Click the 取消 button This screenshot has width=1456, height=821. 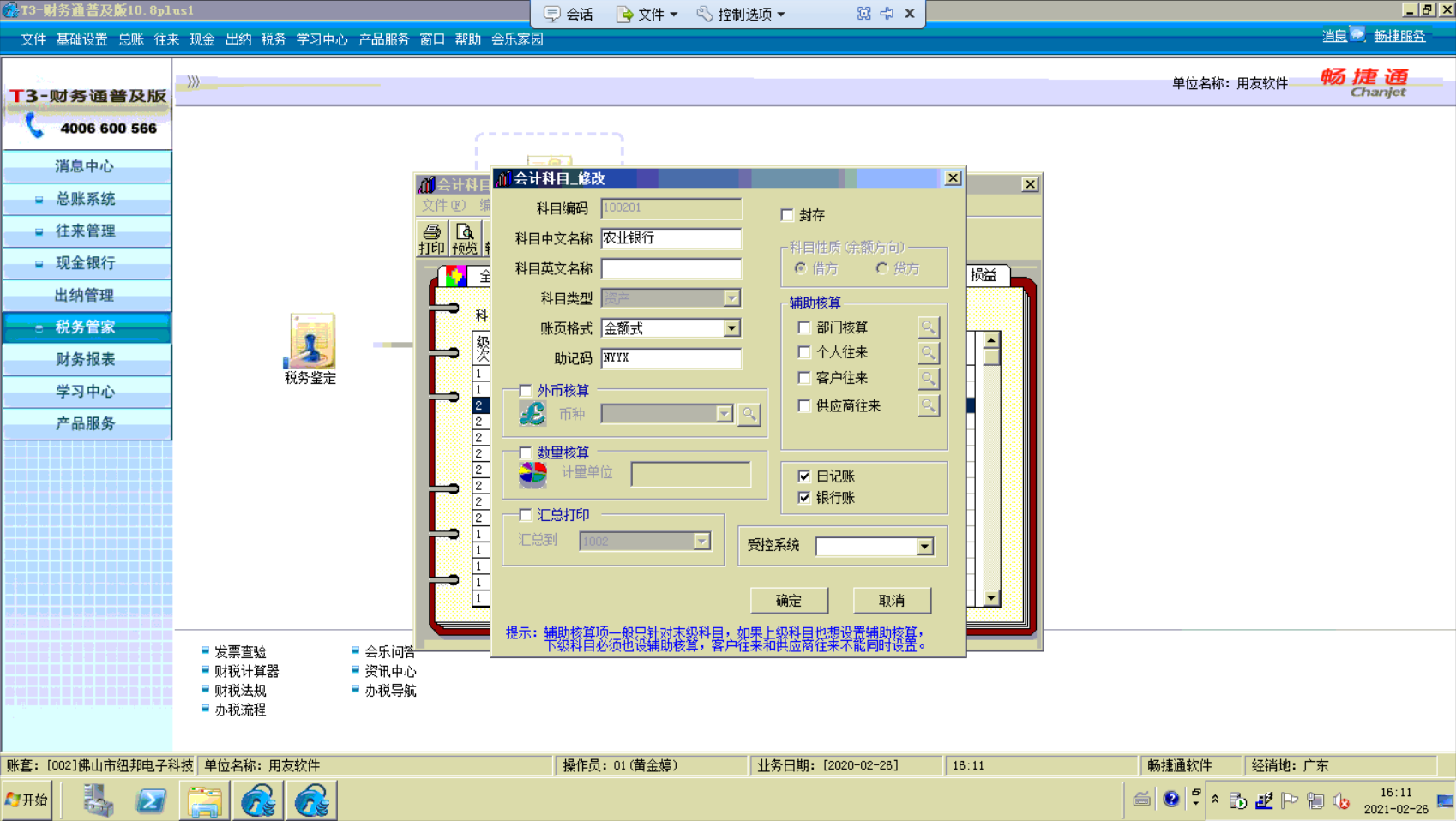[x=892, y=601]
